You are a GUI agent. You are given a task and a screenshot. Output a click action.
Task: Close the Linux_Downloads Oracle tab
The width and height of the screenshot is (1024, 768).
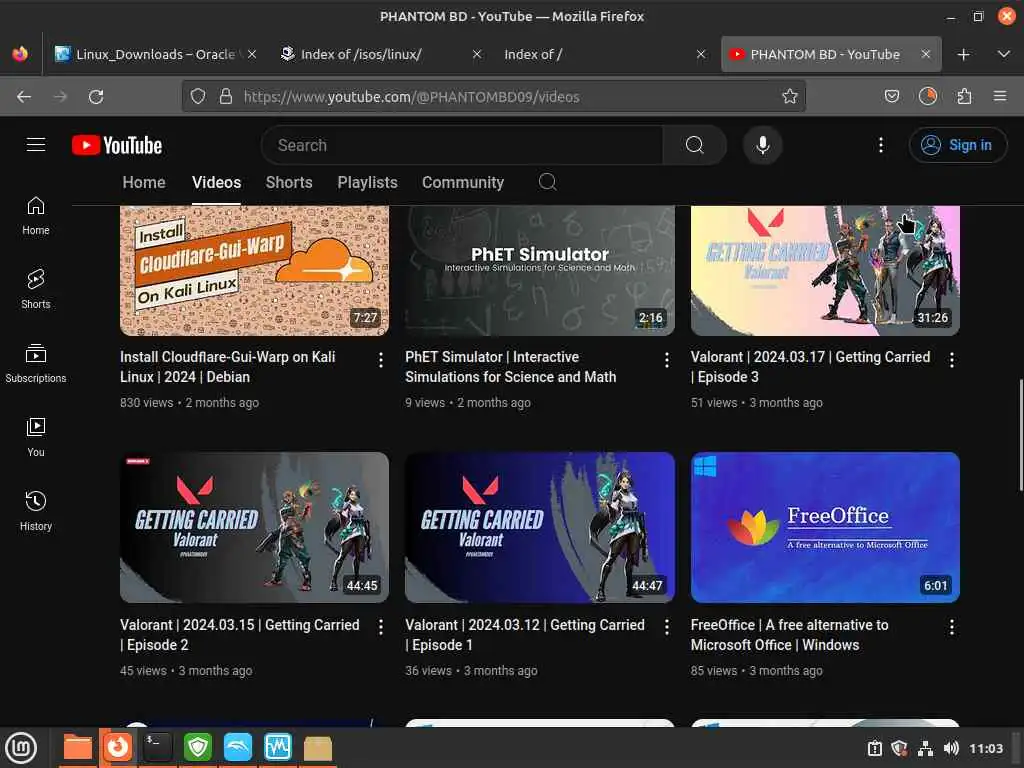point(252,54)
